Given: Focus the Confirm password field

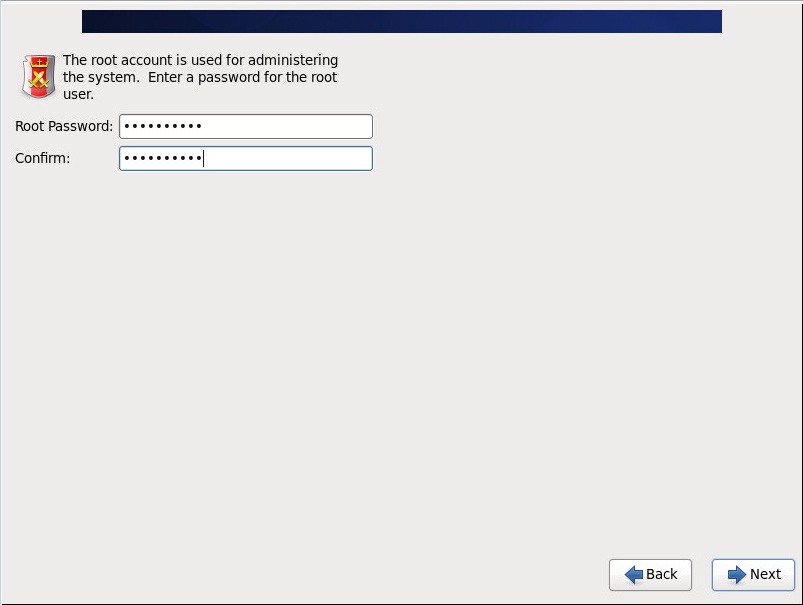Looking at the screenshot, I should click(x=246, y=159).
